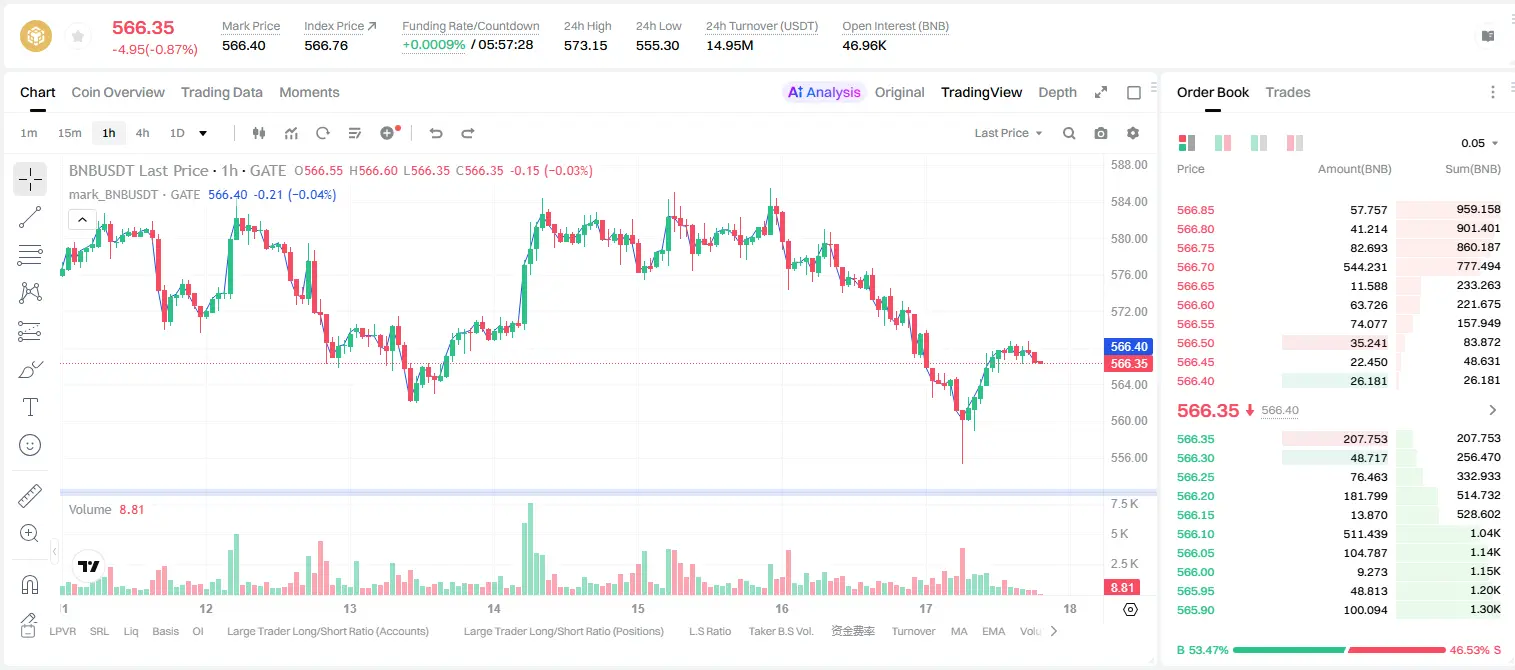Click the AI Analysis button
1515x670 pixels.
point(824,92)
